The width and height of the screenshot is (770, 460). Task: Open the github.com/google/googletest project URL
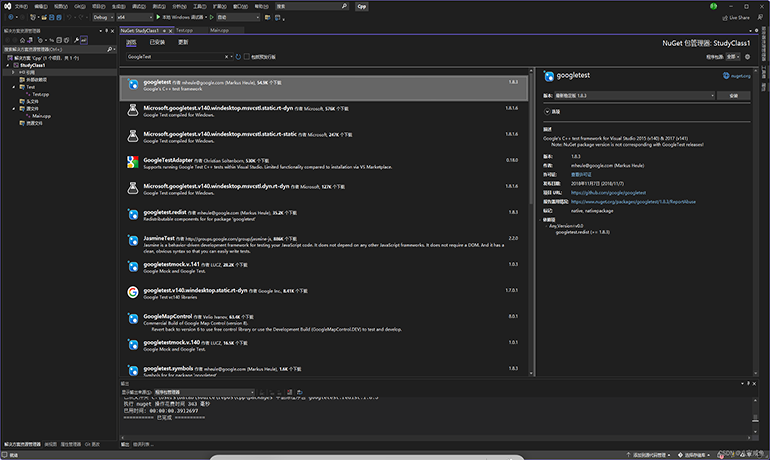[608, 193]
